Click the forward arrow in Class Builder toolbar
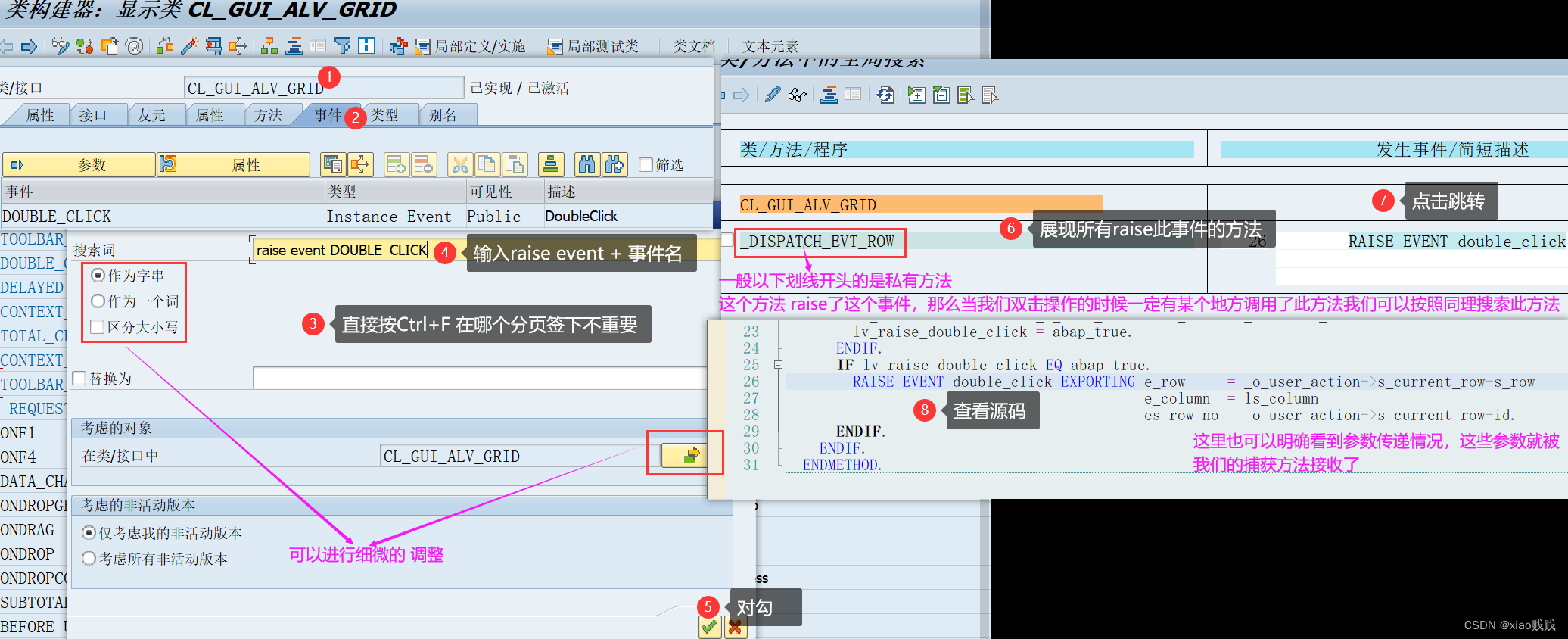Screen dimensions: 1568x639 tap(30, 47)
